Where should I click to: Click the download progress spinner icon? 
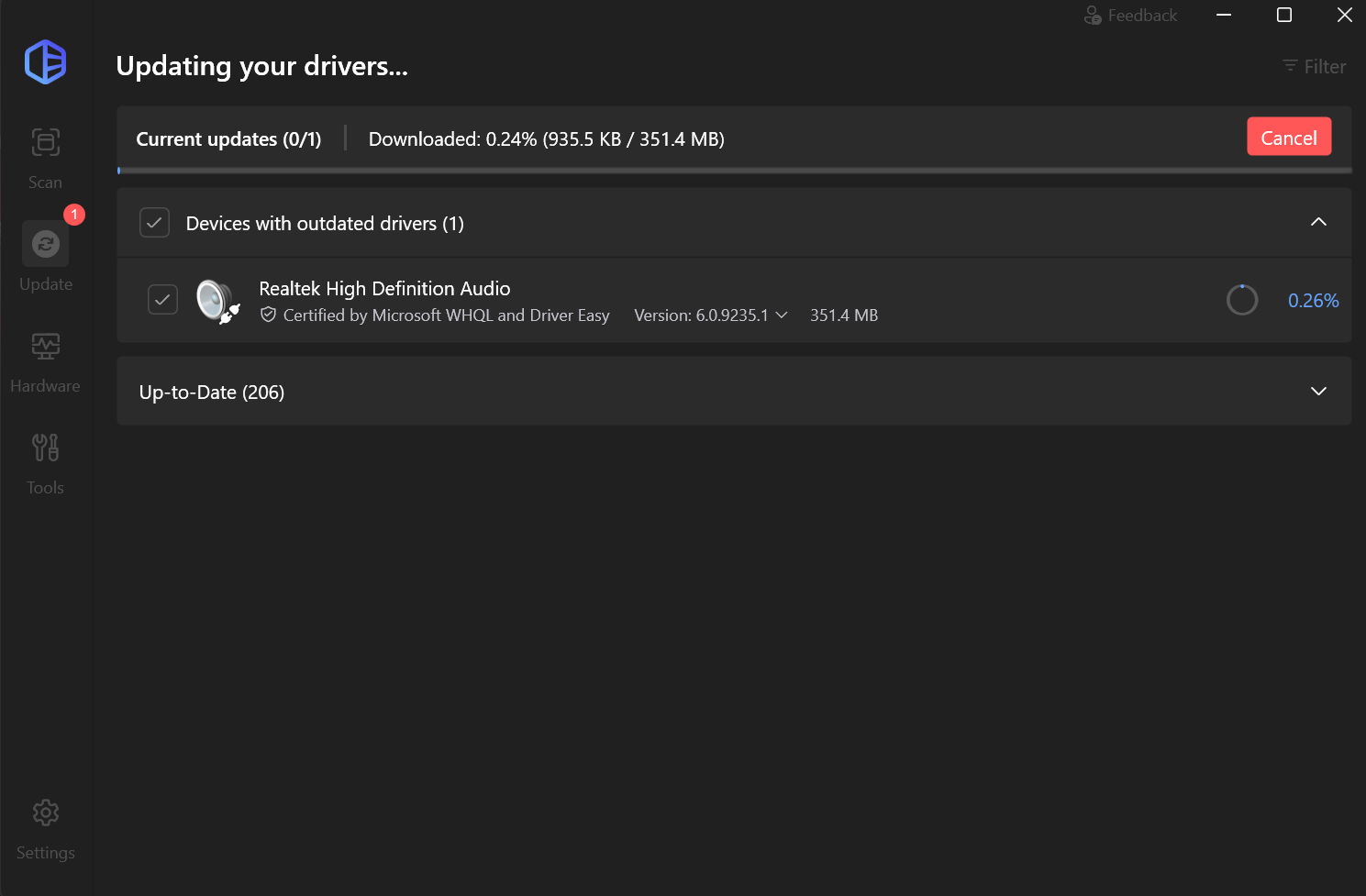[1242, 300]
